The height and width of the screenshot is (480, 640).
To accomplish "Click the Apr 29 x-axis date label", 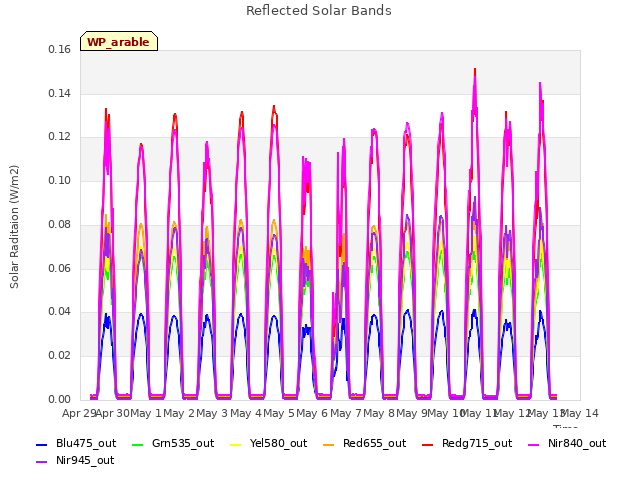I will 79,413.
